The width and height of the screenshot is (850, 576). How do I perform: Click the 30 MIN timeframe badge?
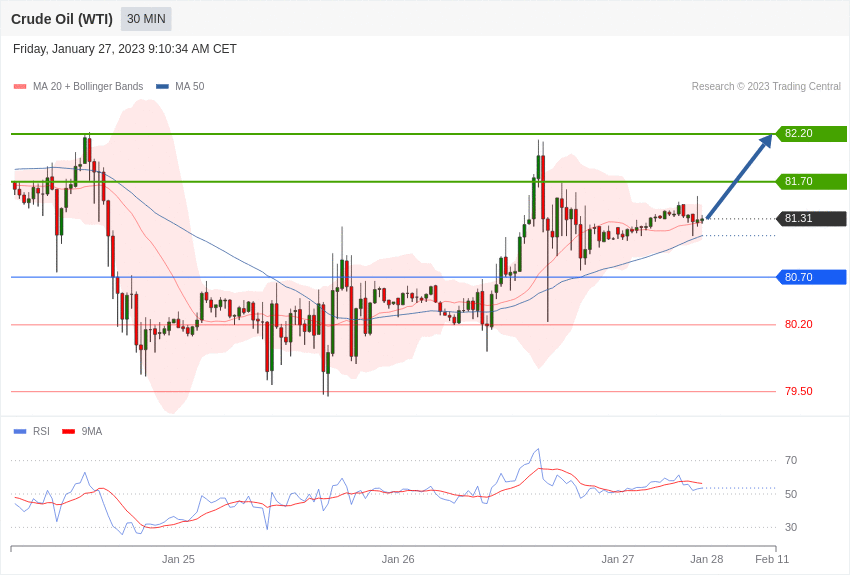(x=146, y=19)
